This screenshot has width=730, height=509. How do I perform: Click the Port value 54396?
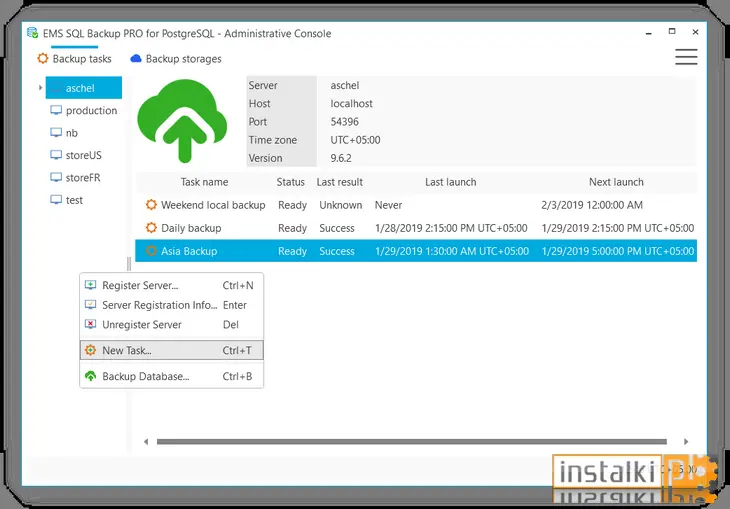click(x=345, y=122)
